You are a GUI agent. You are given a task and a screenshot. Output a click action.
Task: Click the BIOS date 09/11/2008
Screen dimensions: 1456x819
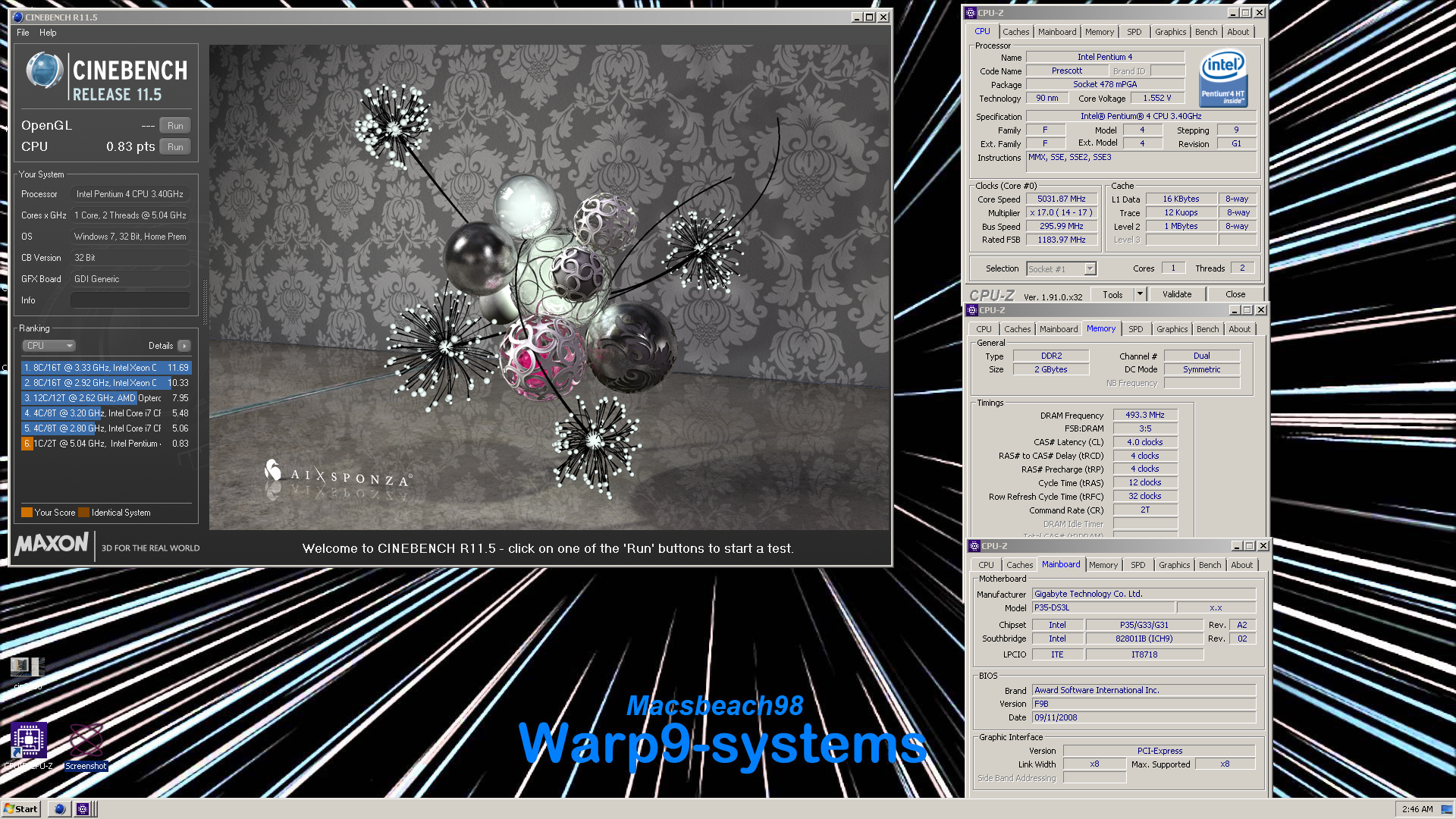pos(1144,718)
